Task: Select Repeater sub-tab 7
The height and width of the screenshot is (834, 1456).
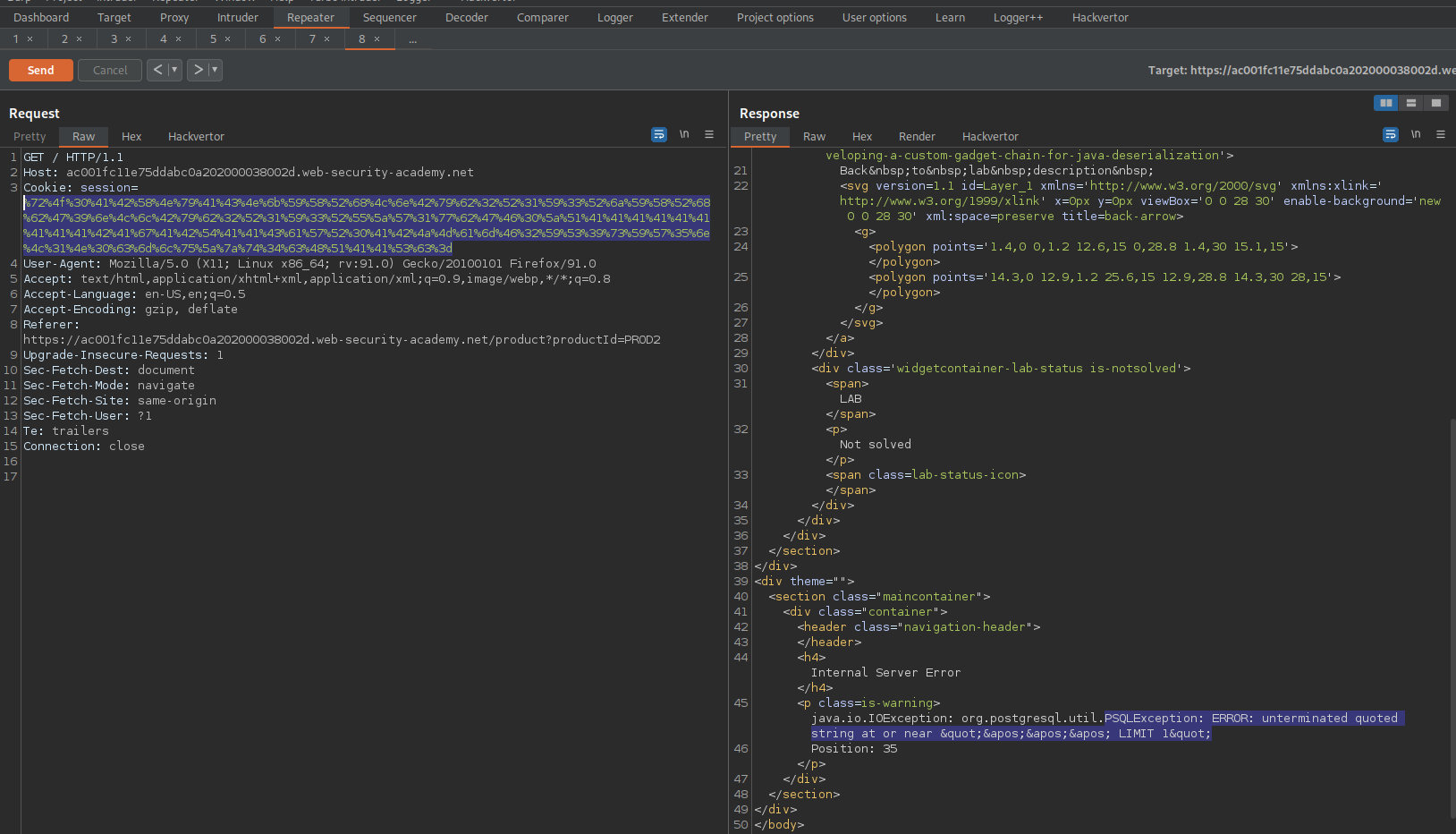Action: (x=312, y=38)
